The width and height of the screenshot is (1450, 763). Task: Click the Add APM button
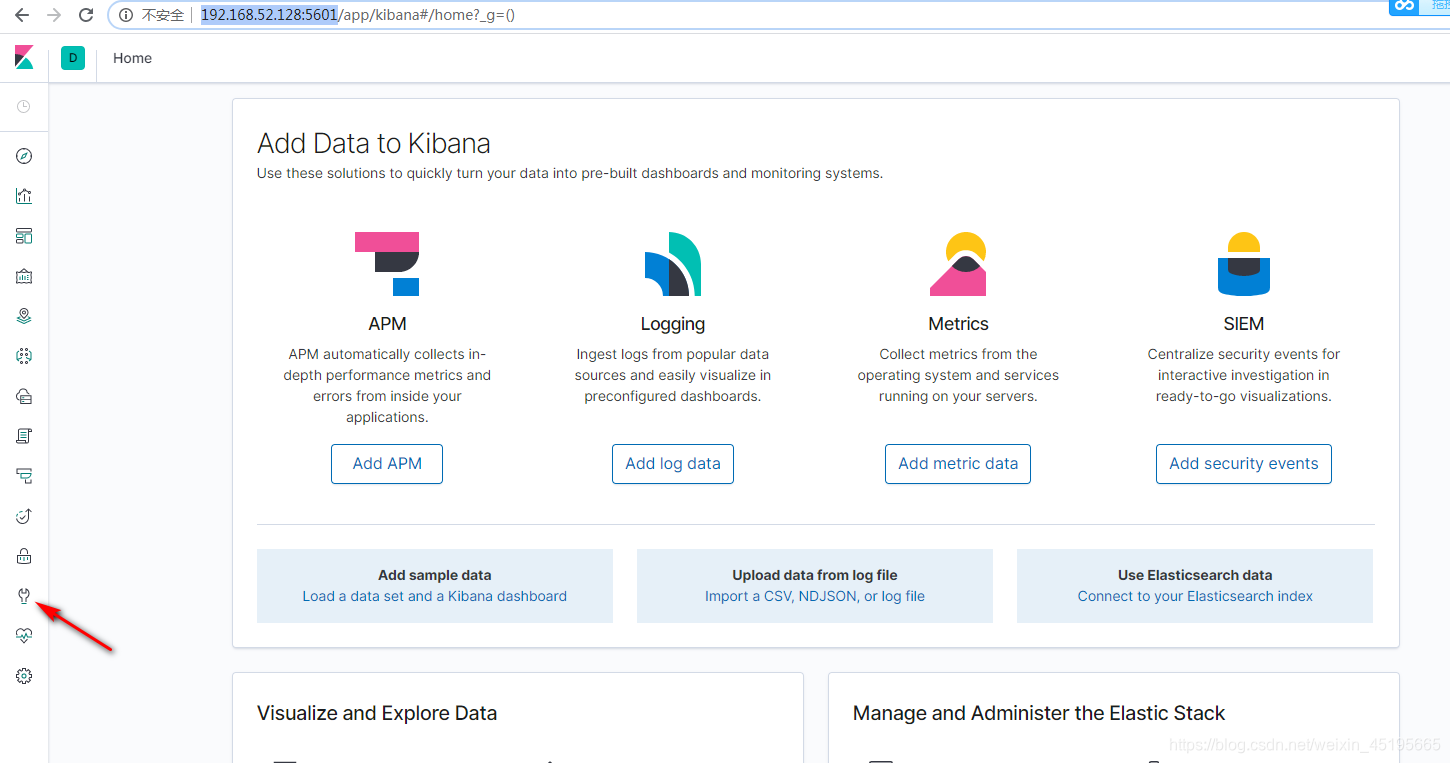click(387, 464)
